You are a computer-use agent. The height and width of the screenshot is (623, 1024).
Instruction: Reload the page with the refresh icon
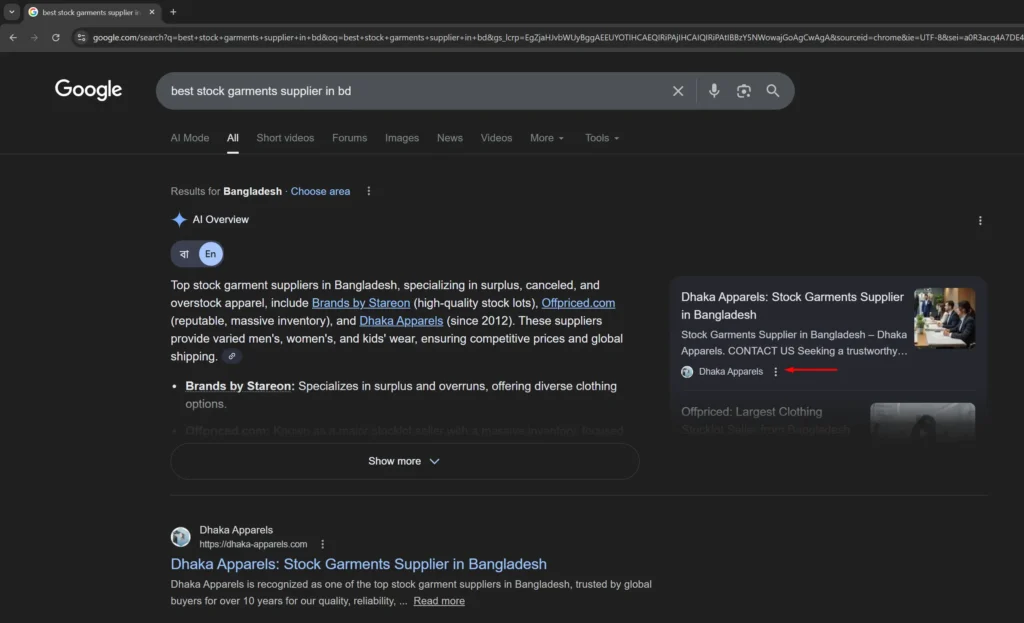[56, 36]
